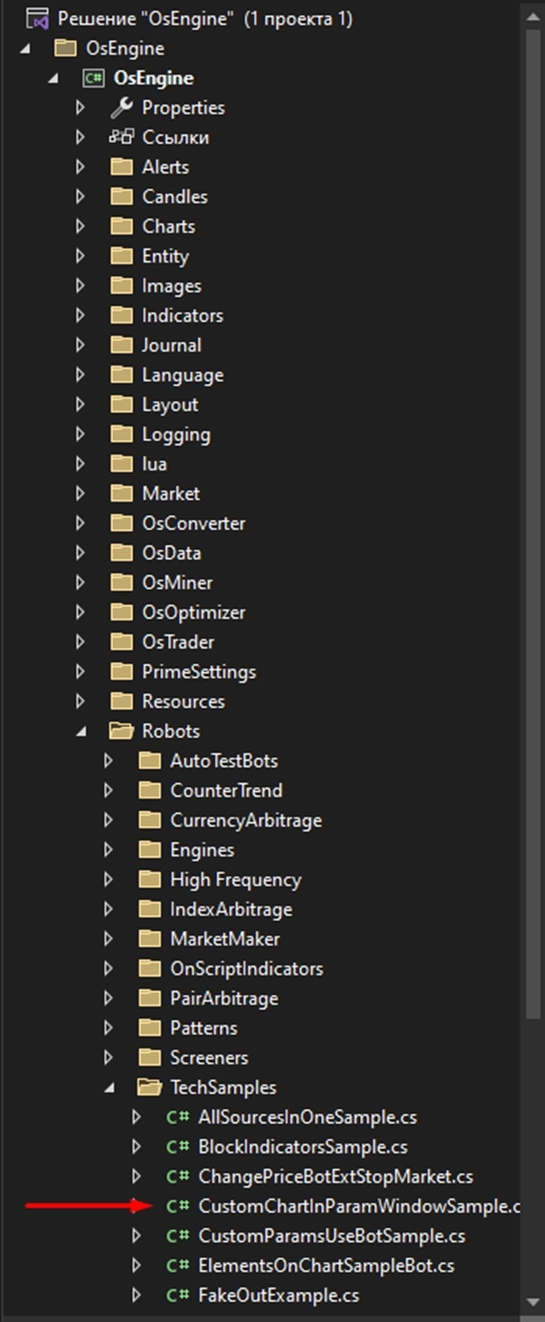The width and height of the screenshot is (545, 1322).
Task: Click the folder icon beside Charts
Action: [121, 226]
